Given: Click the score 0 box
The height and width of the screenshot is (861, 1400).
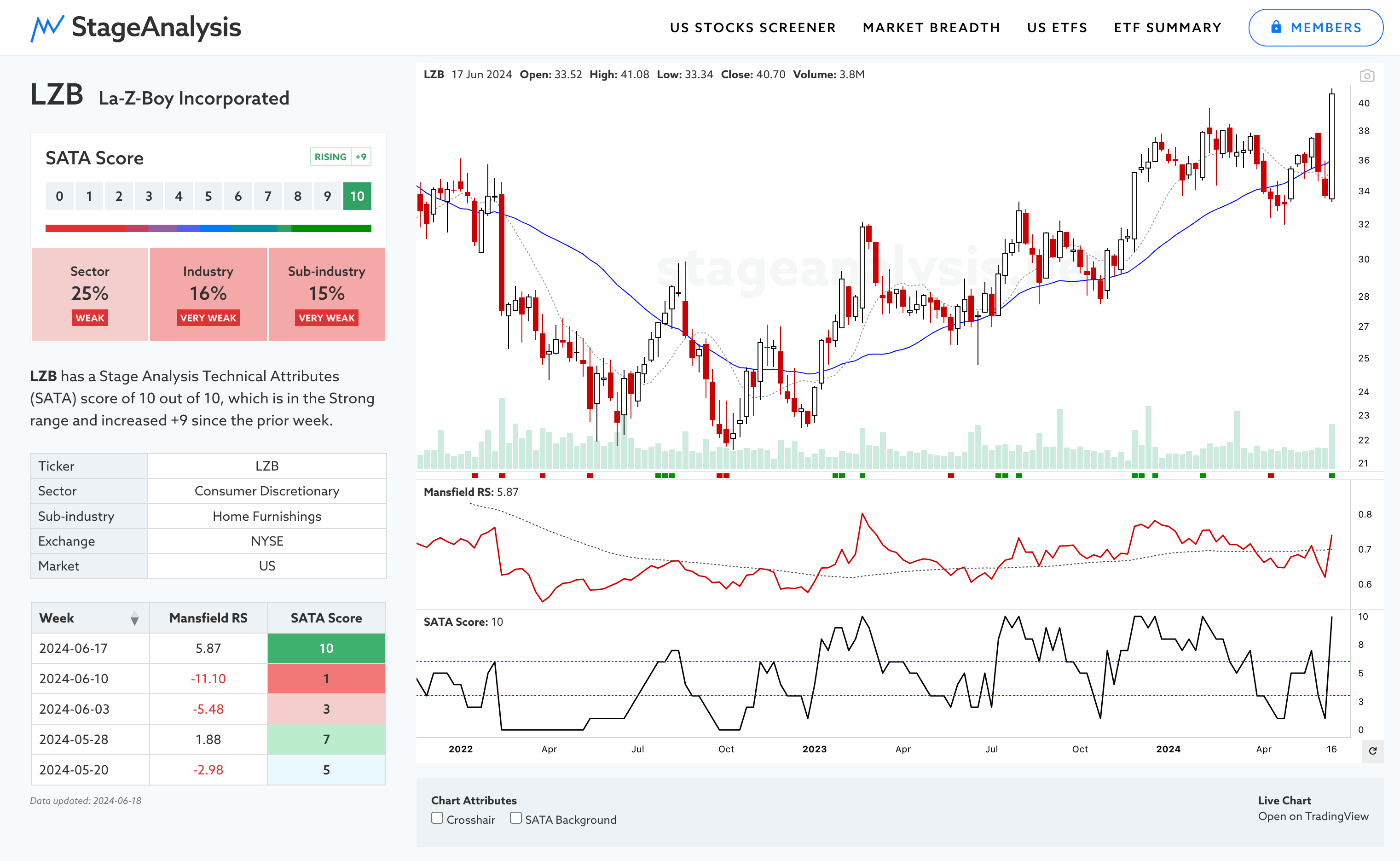Looking at the screenshot, I should click(x=59, y=197).
